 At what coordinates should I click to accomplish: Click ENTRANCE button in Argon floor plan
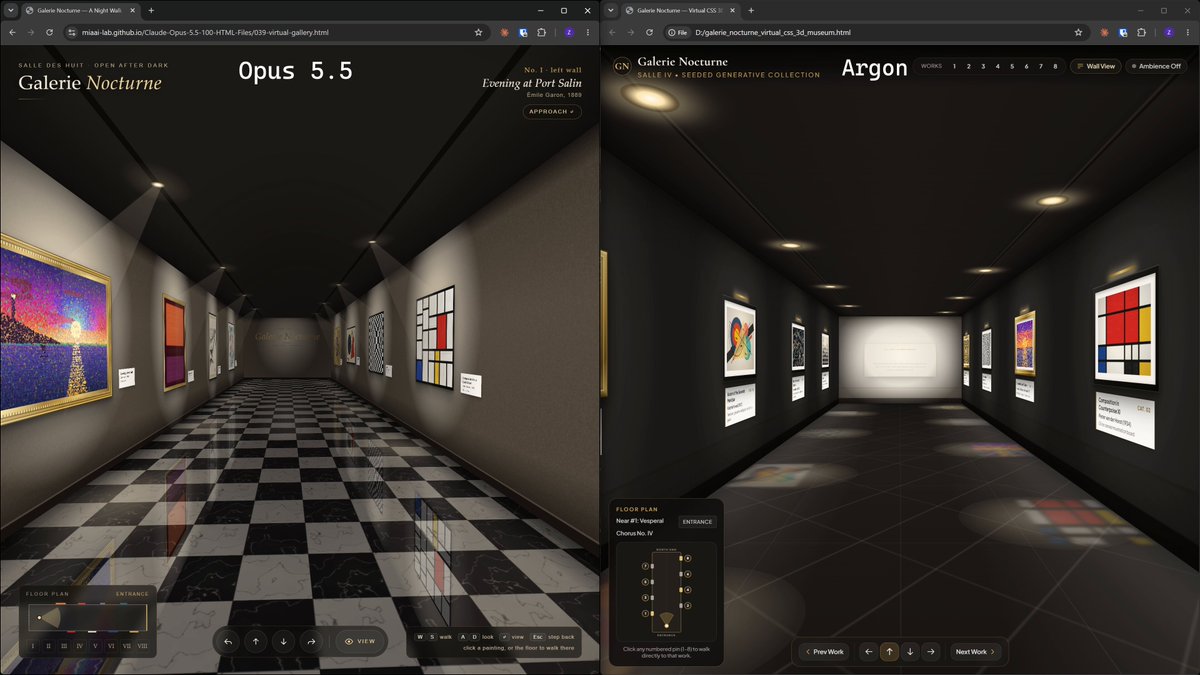698,522
